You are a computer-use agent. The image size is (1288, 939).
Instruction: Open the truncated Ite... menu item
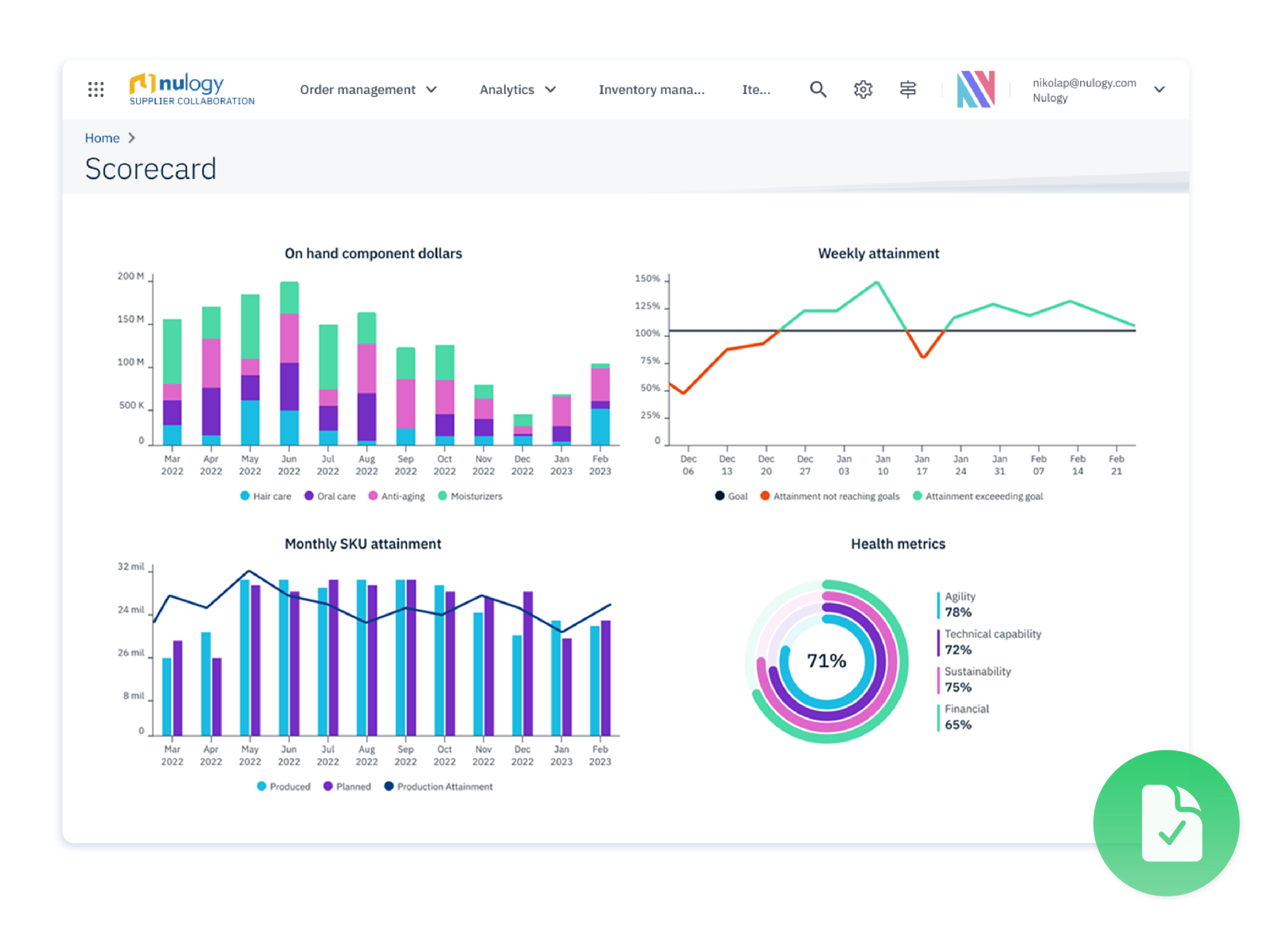(x=756, y=90)
